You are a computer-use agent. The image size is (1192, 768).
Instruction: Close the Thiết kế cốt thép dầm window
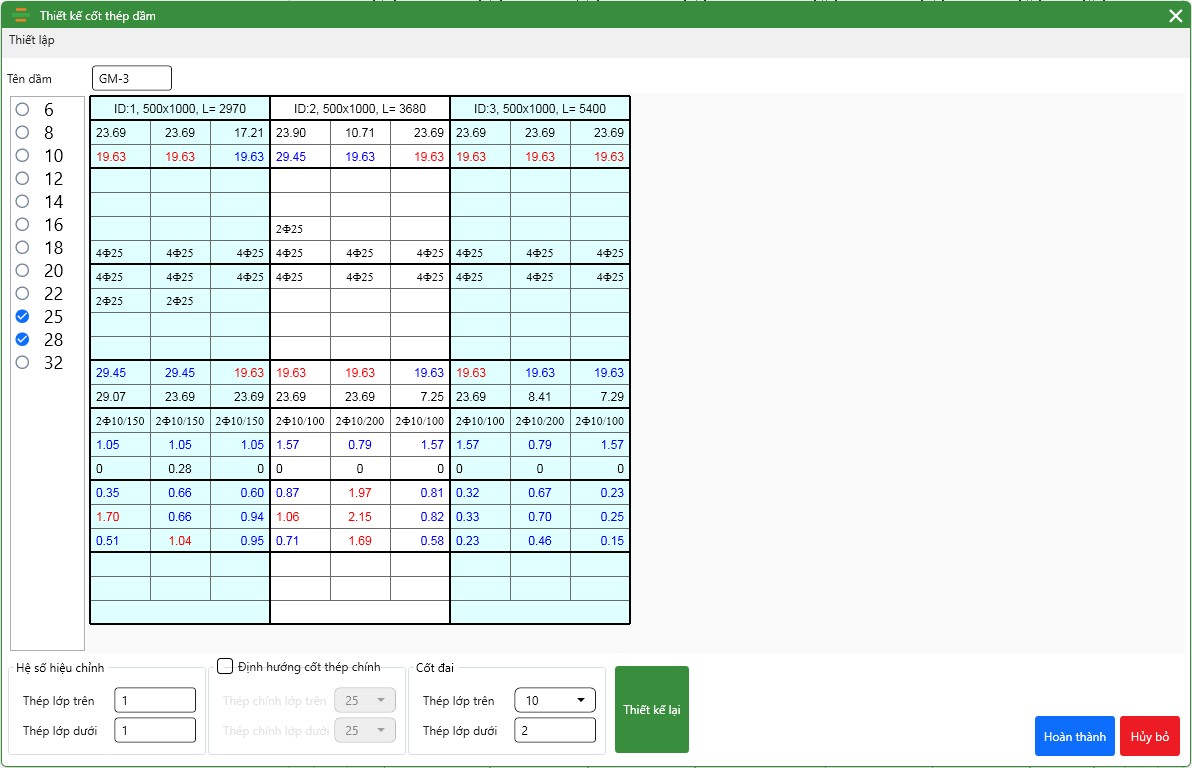(x=1175, y=15)
